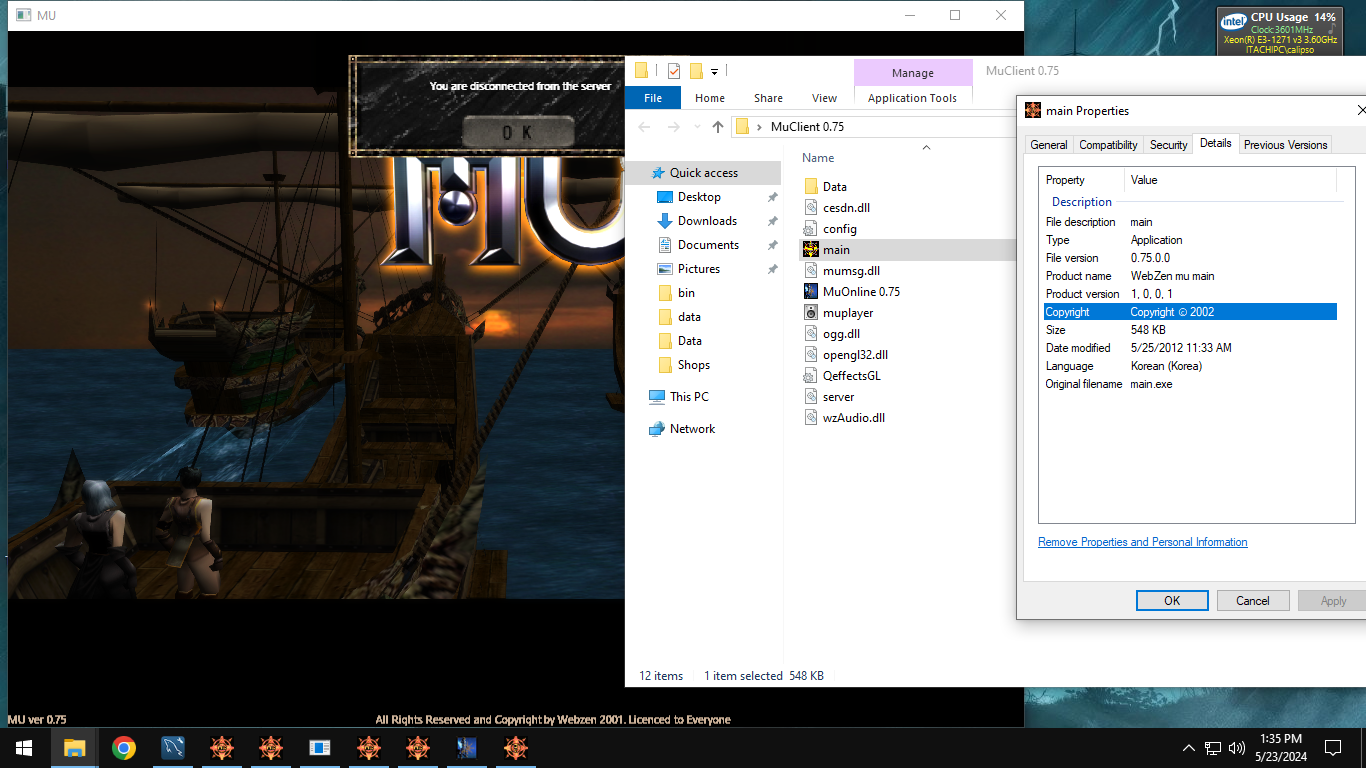Image resolution: width=1366 pixels, height=768 pixels.
Task: Show hidden system tray icons chevron
Action: 1189,748
